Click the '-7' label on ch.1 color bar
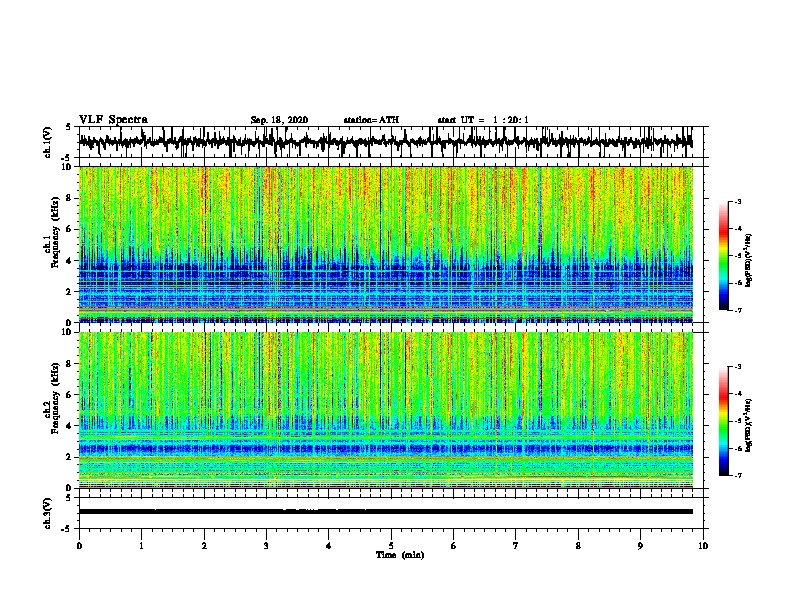The width and height of the screenshot is (792, 612). tap(738, 310)
